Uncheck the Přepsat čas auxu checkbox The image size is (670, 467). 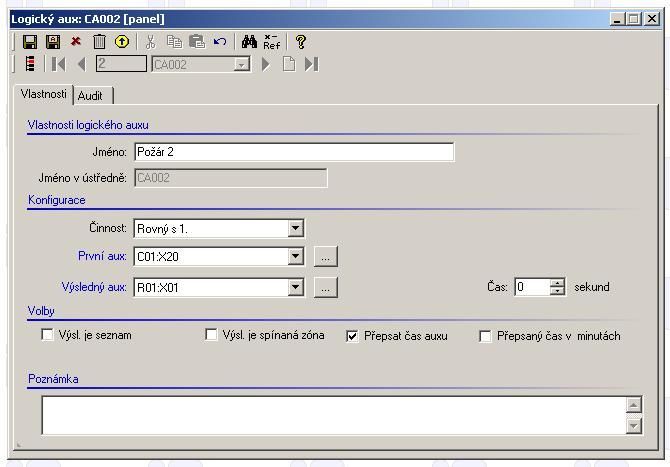(x=353, y=336)
